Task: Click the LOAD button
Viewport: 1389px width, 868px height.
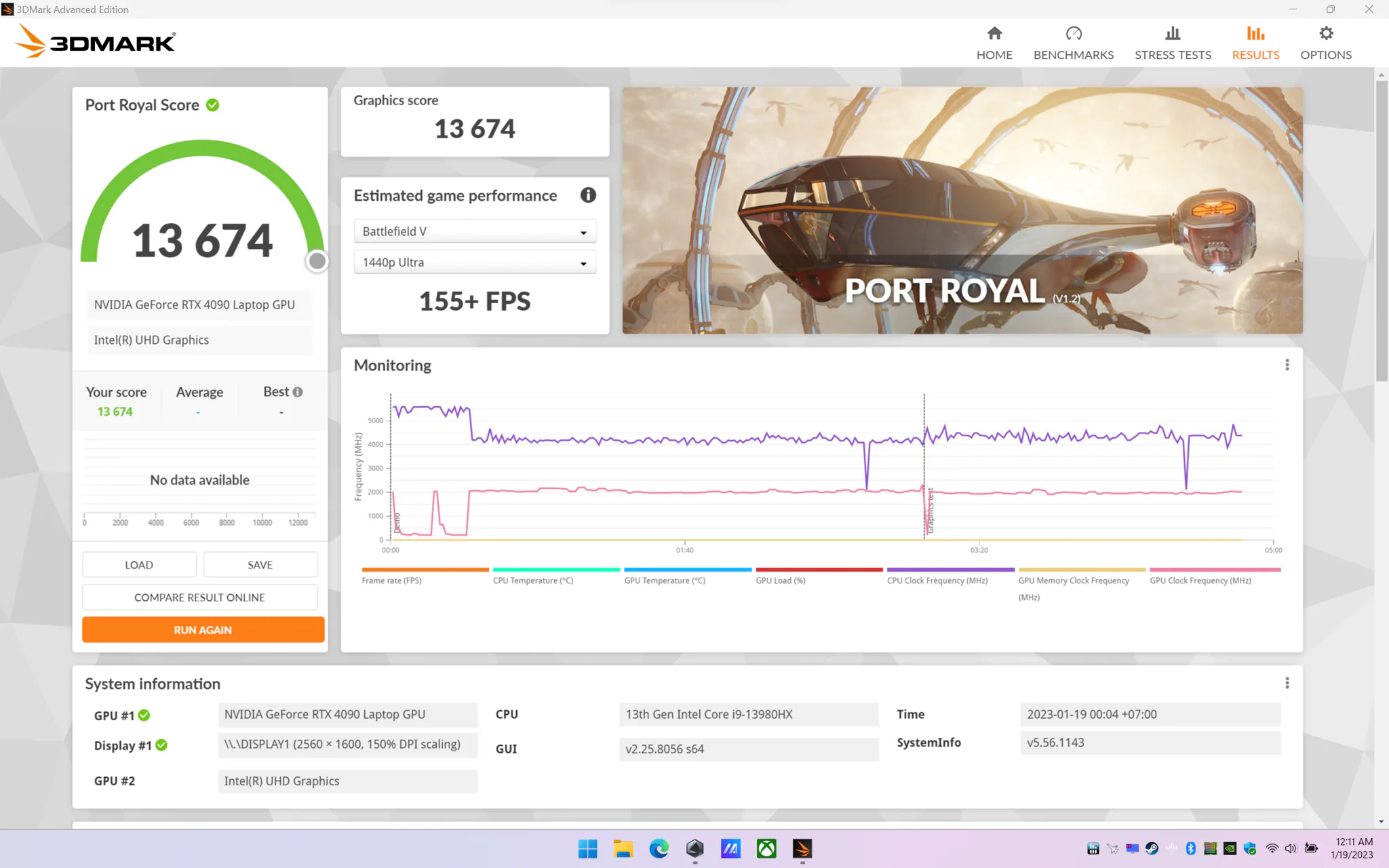Action: coord(139,565)
